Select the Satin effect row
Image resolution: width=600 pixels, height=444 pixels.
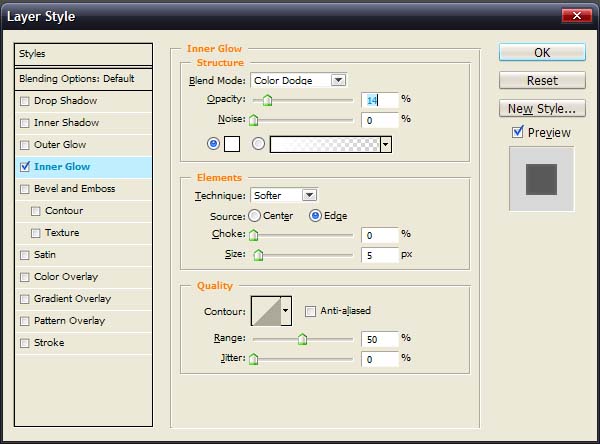pyautogui.click(x=83, y=255)
